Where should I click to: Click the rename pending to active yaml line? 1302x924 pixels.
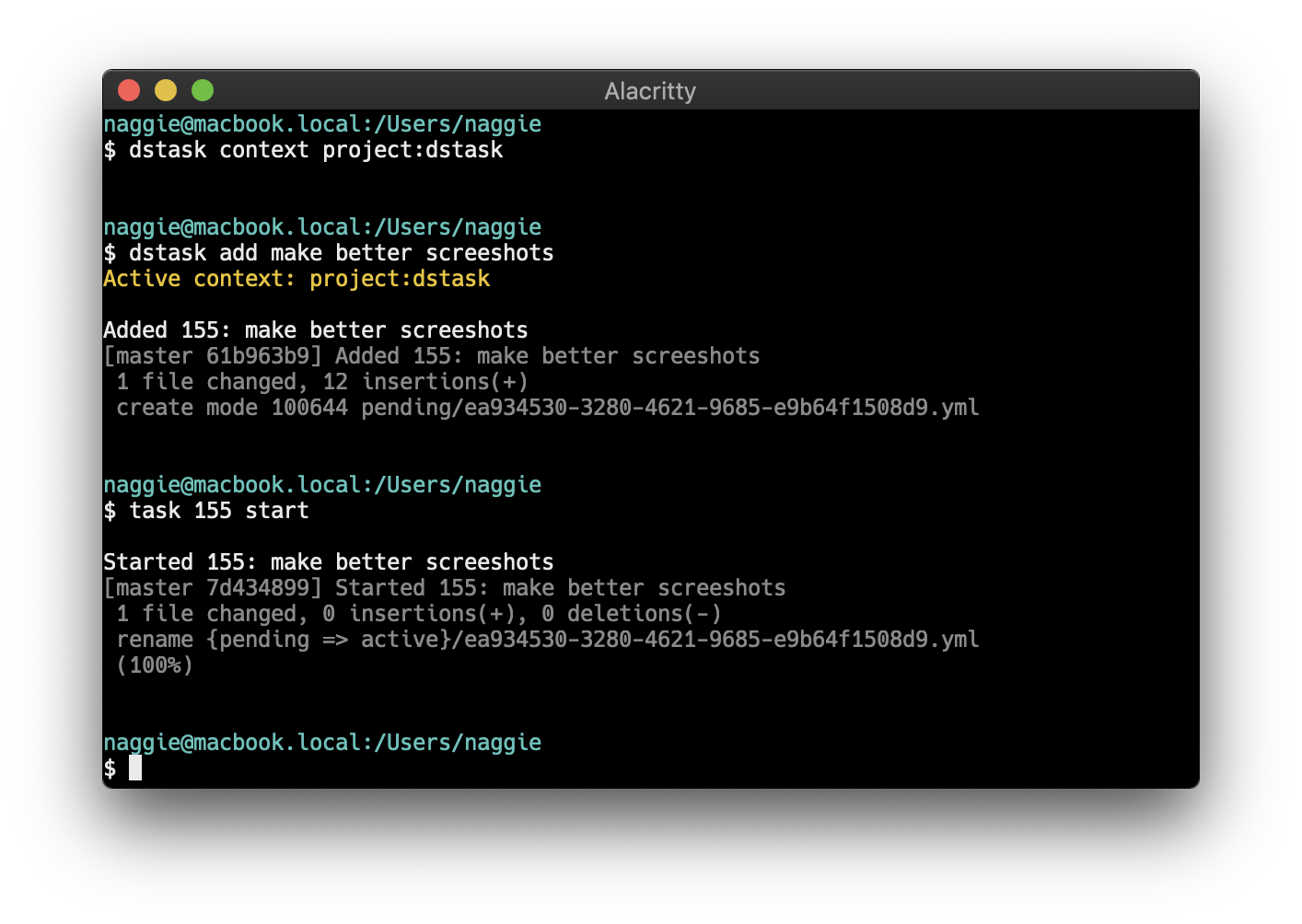click(547, 639)
